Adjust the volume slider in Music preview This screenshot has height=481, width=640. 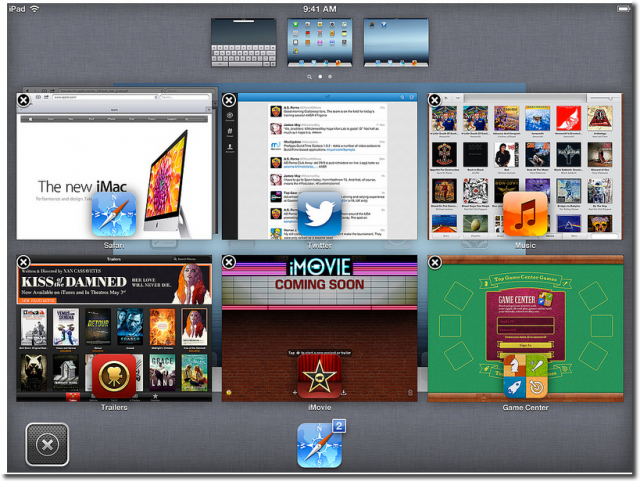click(x=604, y=98)
